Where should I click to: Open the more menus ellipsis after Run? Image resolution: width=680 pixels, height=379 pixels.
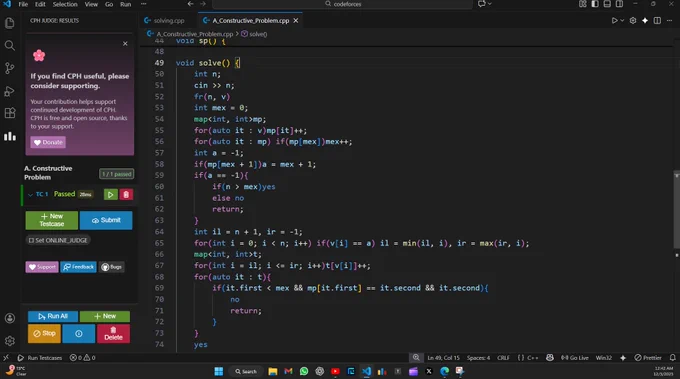[144, 4]
